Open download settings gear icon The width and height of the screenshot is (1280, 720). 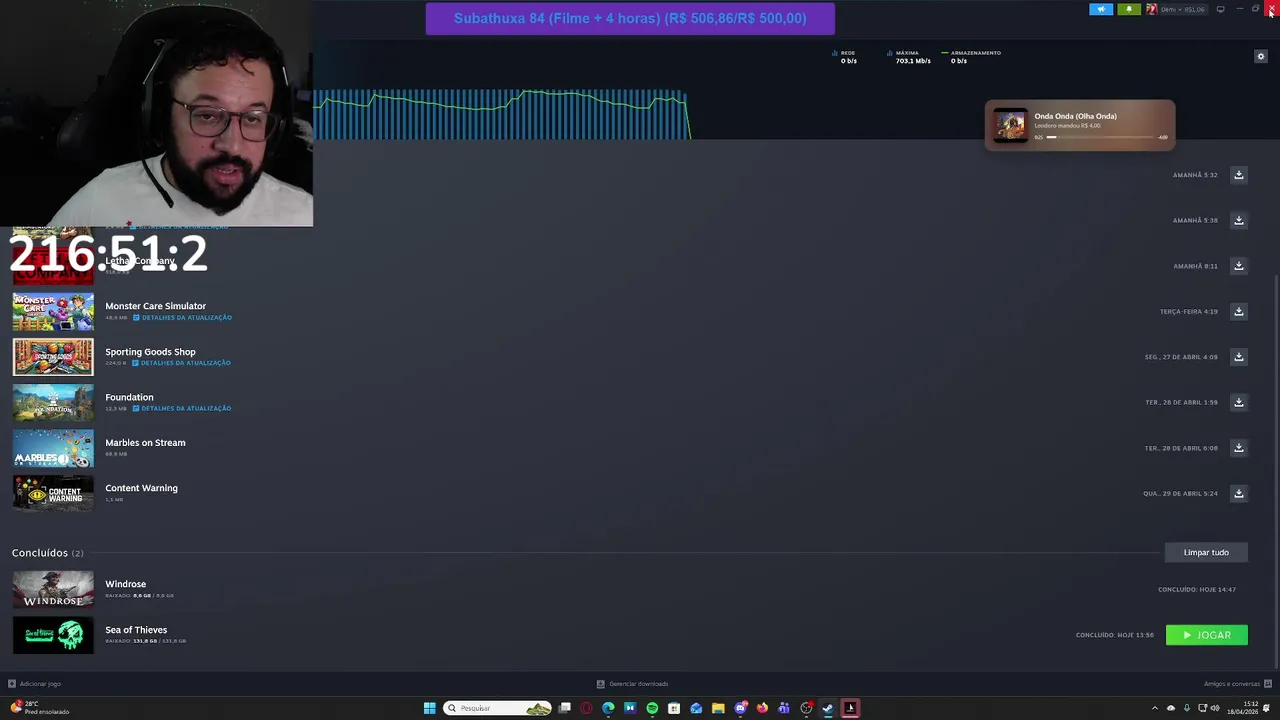1260,56
